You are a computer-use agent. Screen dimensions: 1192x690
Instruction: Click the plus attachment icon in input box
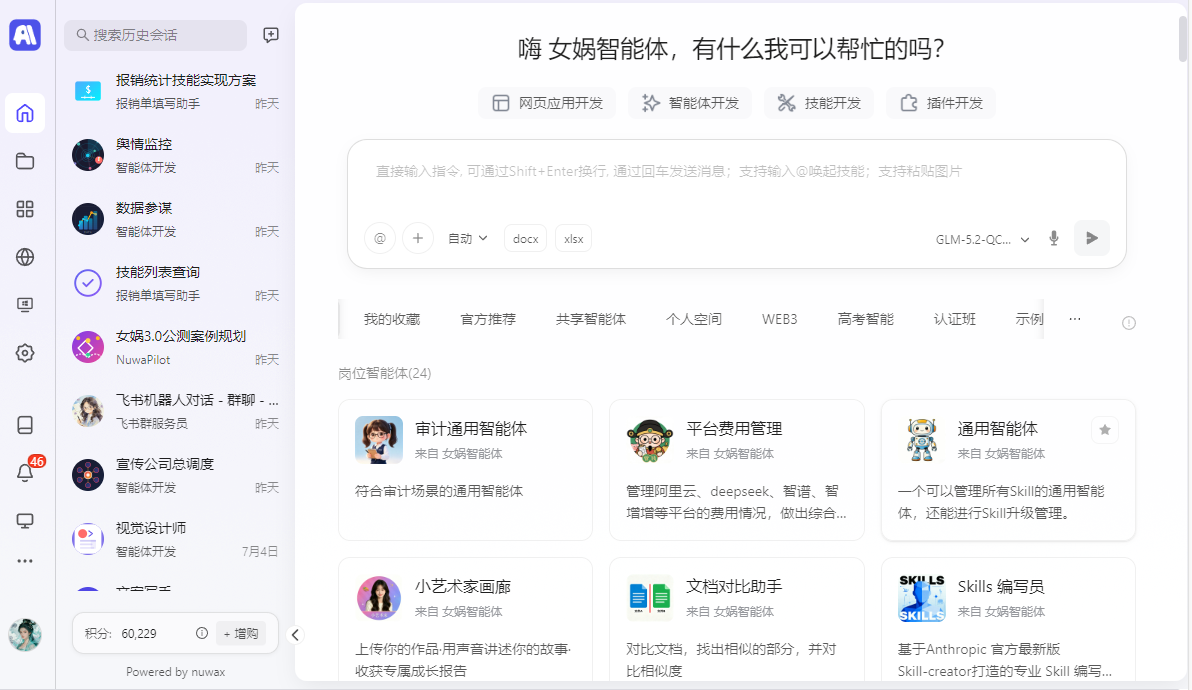pos(418,239)
